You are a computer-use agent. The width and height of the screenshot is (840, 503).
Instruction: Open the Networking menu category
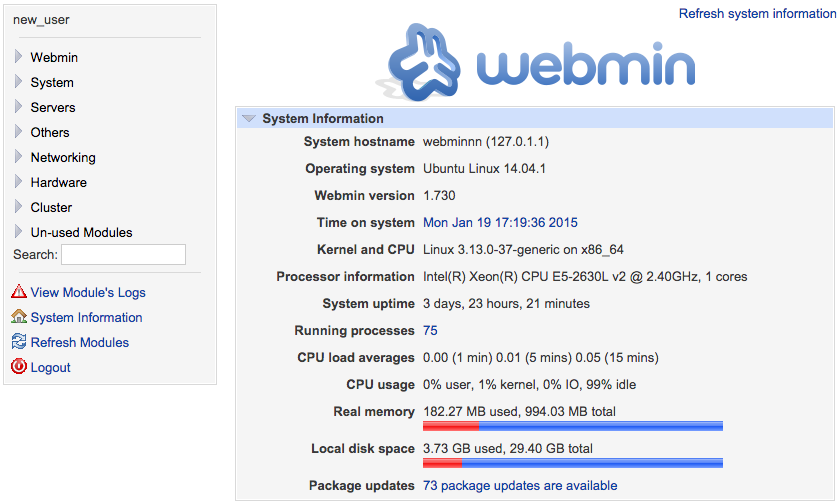pyautogui.click(x=63, y=157)
